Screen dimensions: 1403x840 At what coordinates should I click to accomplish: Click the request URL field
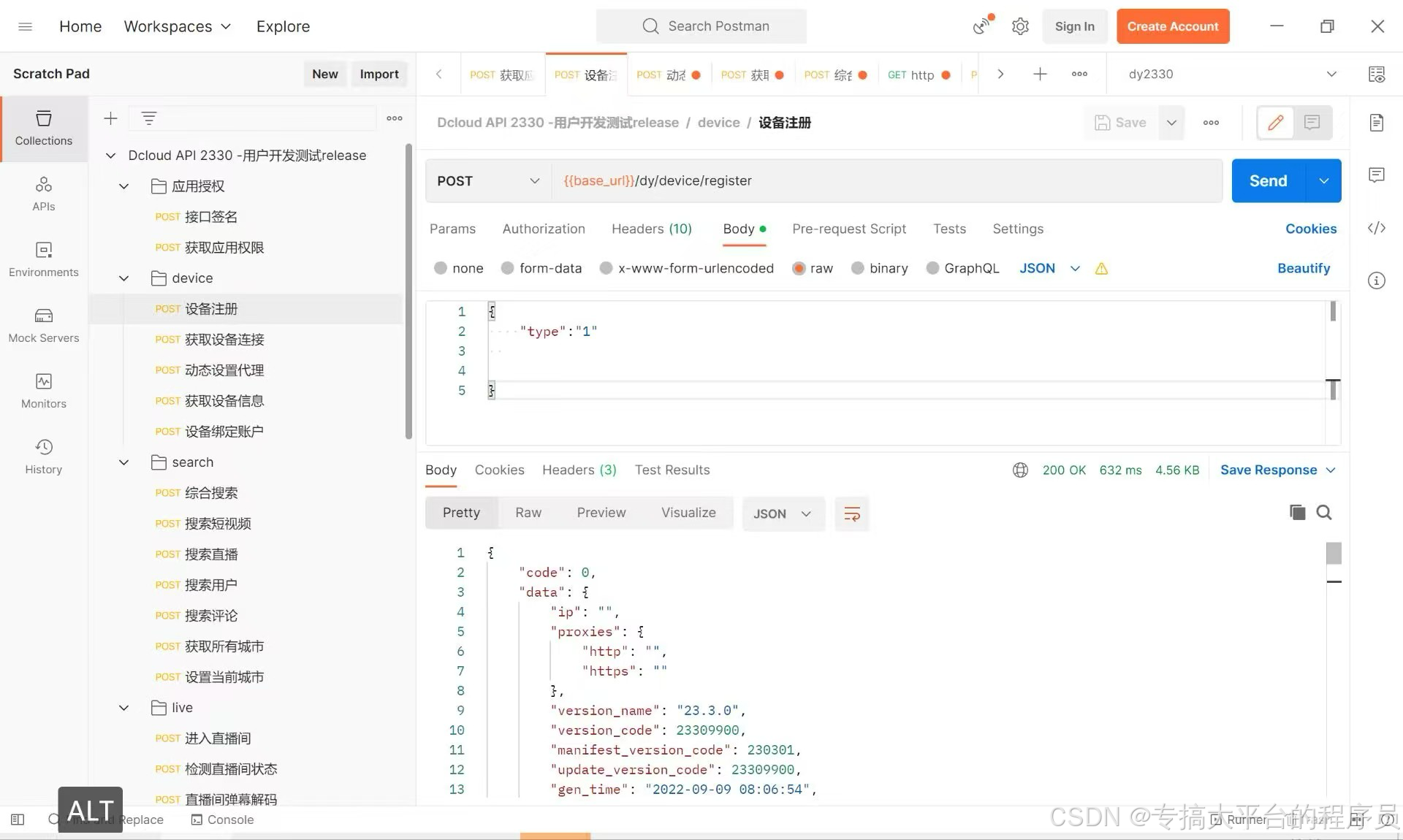(886, 181)
